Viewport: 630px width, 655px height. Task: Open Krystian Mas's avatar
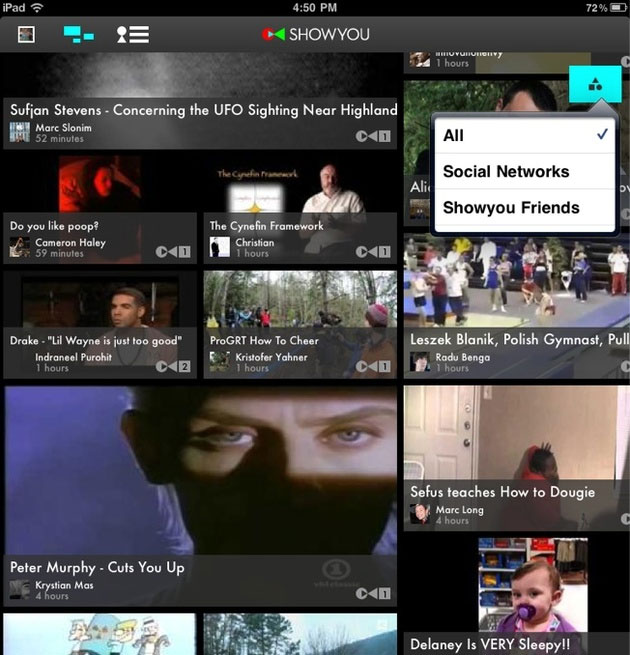(20, 589)
